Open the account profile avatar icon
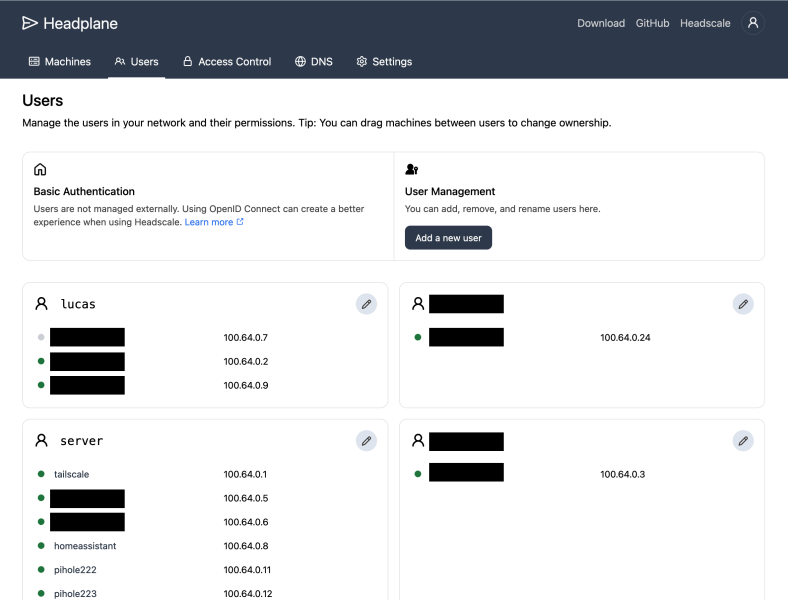 click(752, 23)
